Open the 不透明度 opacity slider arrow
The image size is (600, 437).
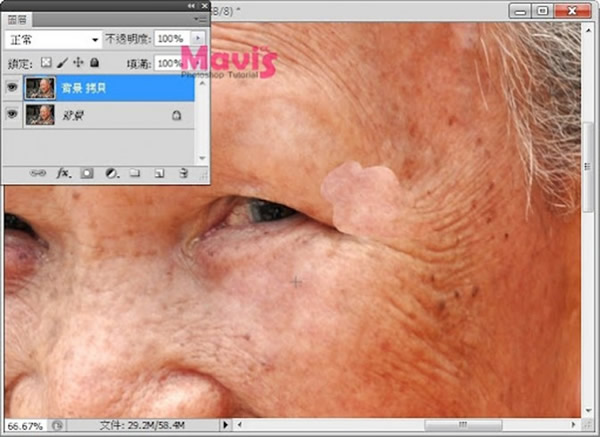(x=197, y=39)
